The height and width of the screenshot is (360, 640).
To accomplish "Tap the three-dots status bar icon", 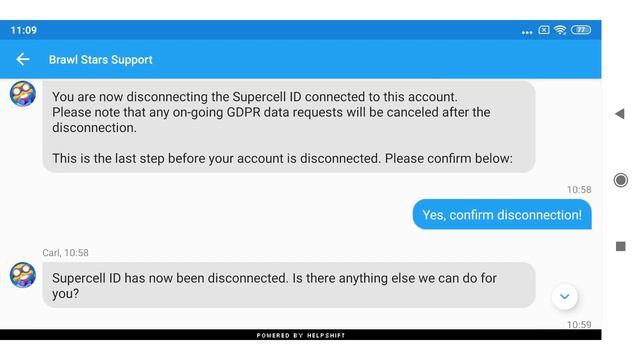I will 527,32.
